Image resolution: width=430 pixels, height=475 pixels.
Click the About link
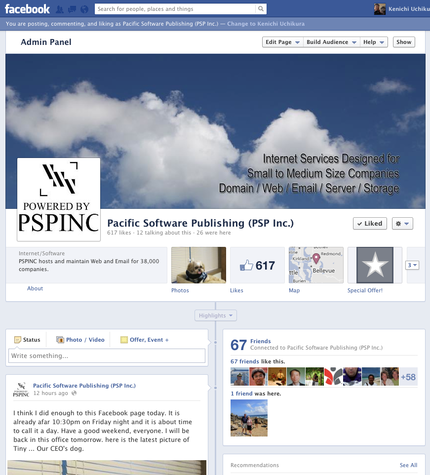(35, 288)
